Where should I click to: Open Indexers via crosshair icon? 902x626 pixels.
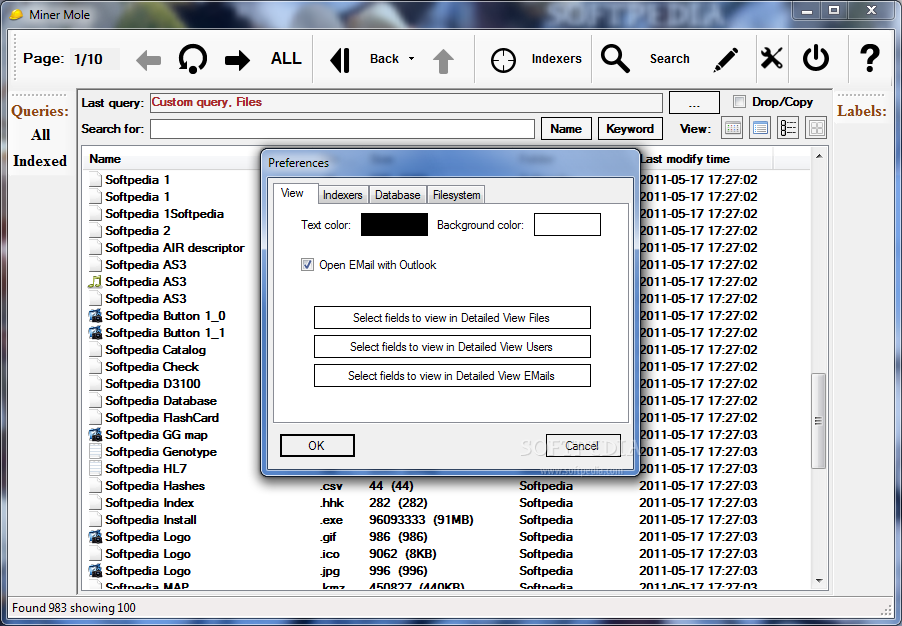[x=503, y=60]
